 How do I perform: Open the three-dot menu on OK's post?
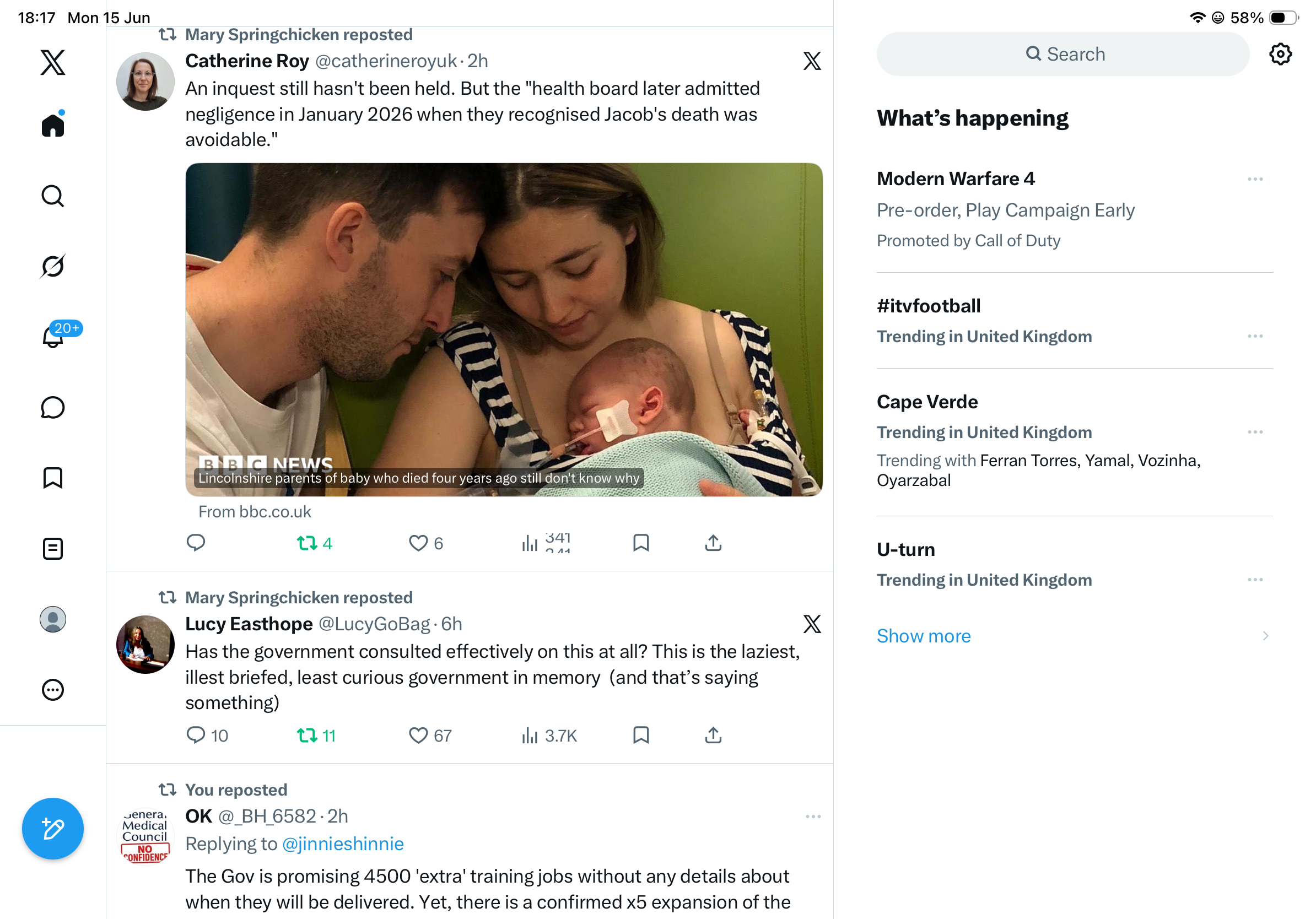coord(813,816)
